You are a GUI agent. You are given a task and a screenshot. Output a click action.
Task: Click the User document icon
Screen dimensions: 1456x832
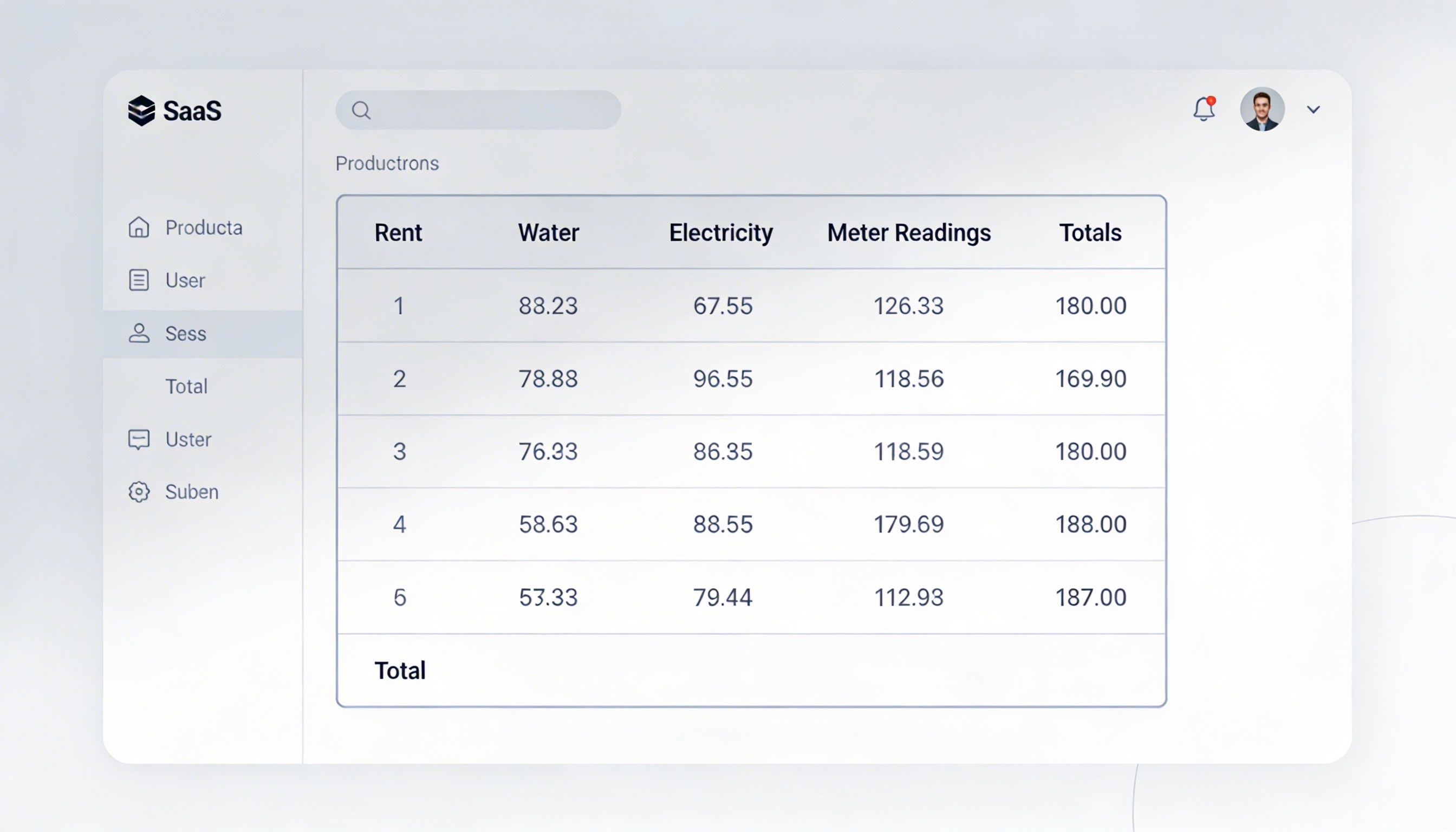[139, 280]
